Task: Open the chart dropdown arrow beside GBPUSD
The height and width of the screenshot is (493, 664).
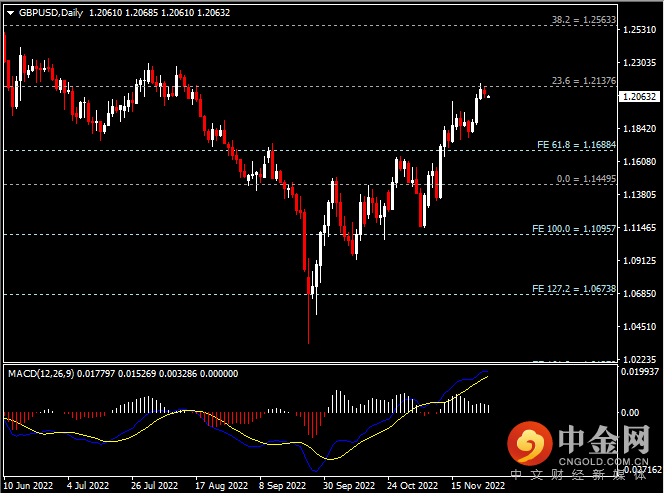Action: pyautogui.click(x=11, y=13)
